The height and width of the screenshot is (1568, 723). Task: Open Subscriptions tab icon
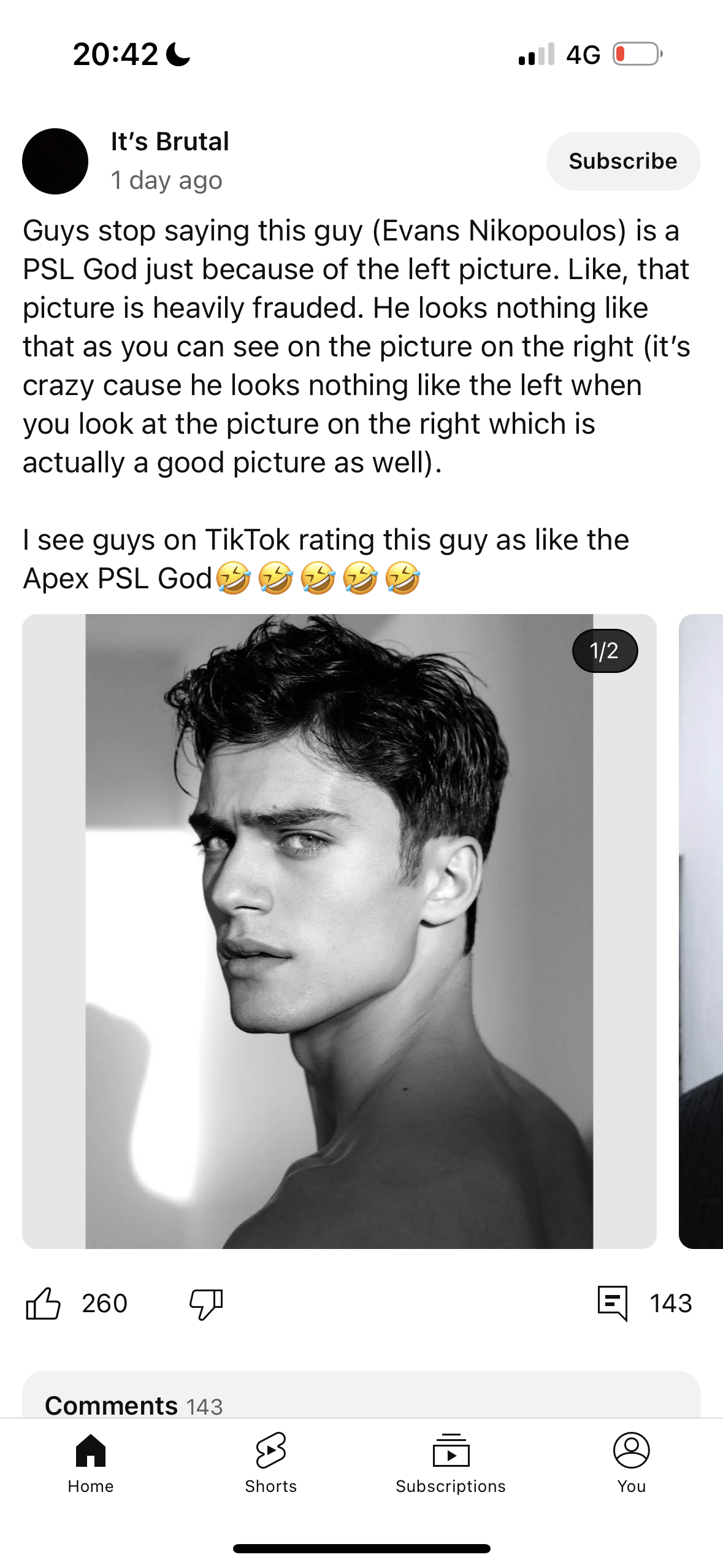(x=451, y=1450)
